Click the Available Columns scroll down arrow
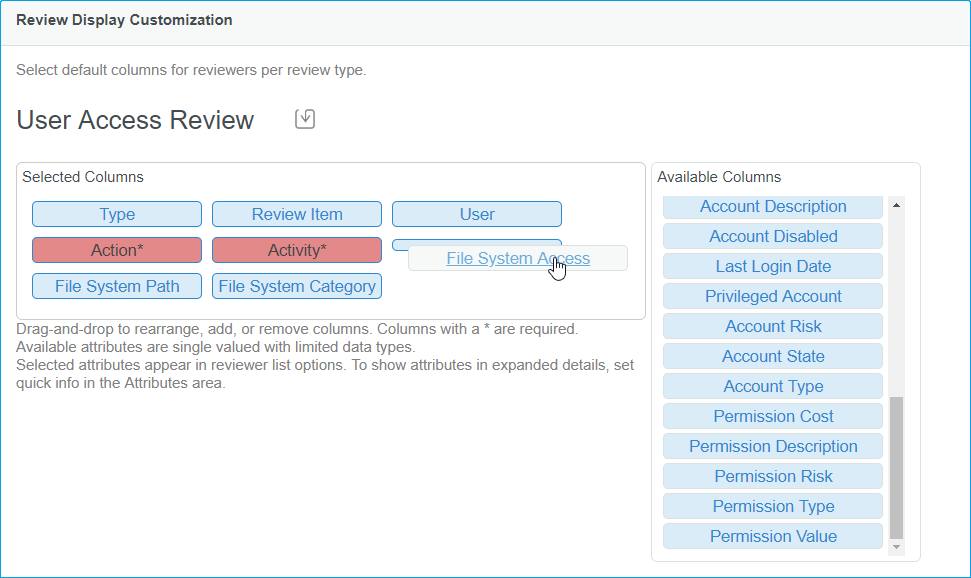971x578 pixels. click(x=896, y=547)
